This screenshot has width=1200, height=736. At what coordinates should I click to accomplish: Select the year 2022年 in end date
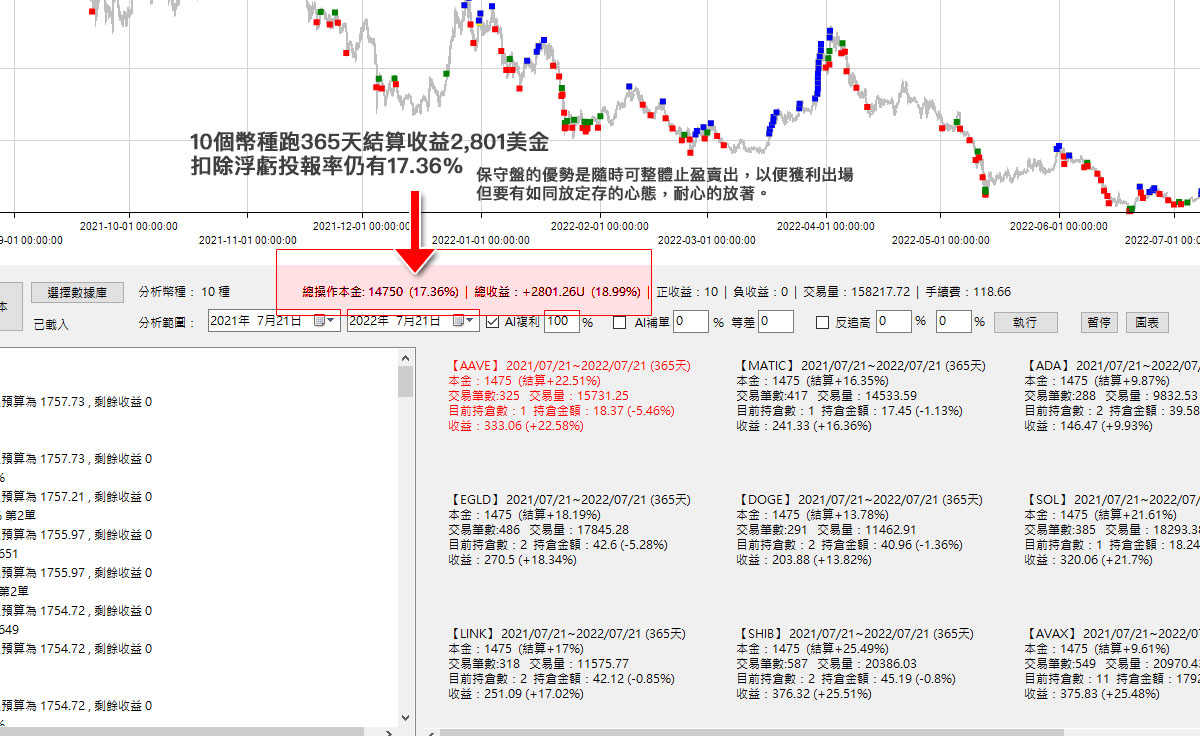click(x=367, y=321)
